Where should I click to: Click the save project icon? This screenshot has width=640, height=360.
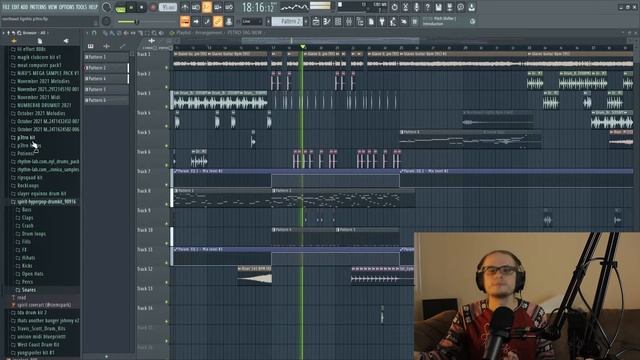coord(438,7)
